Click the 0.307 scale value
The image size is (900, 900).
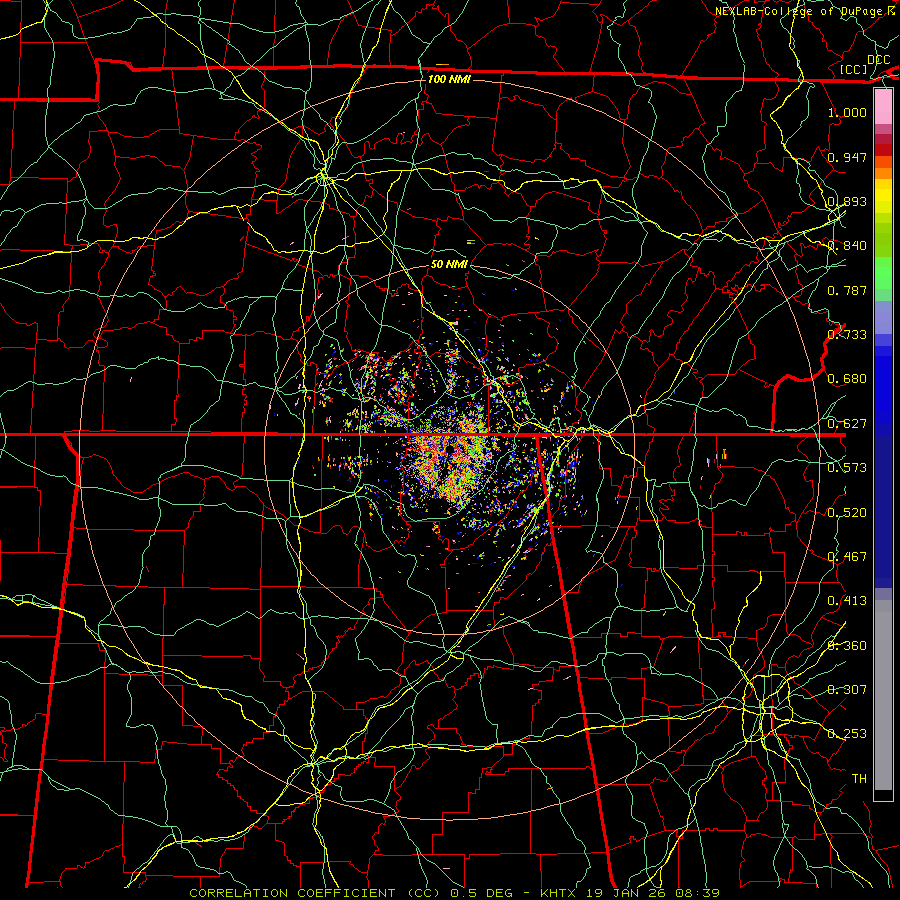click(847, 689)
